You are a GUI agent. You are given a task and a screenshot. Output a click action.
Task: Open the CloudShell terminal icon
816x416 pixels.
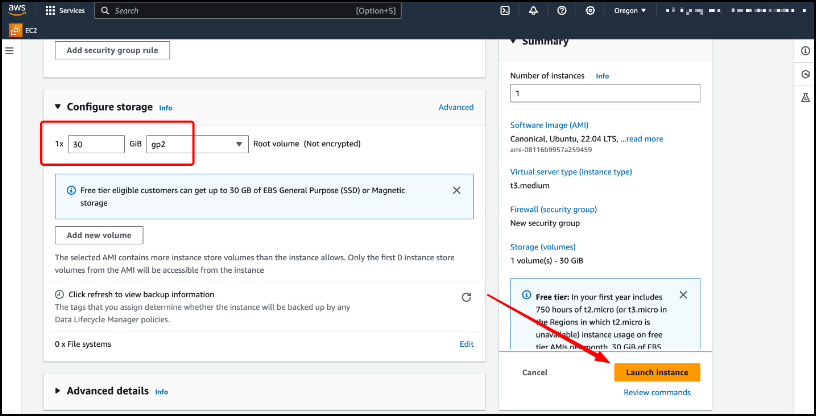(x=504, y=10)
